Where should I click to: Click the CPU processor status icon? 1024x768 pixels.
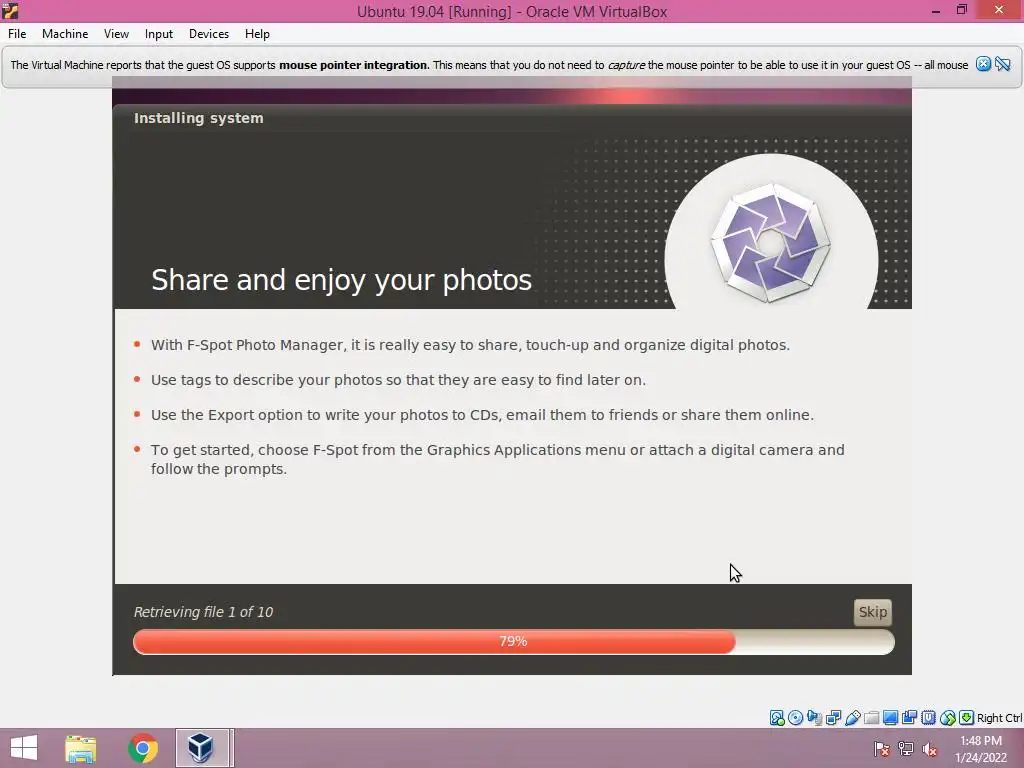coord(929,718)
